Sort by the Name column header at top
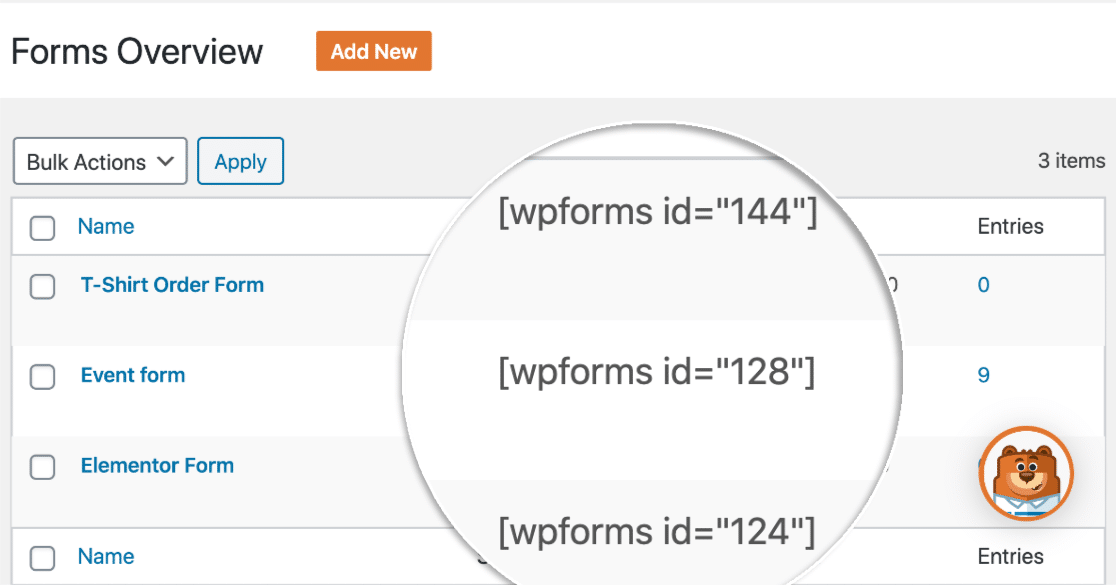 point(106,226)
